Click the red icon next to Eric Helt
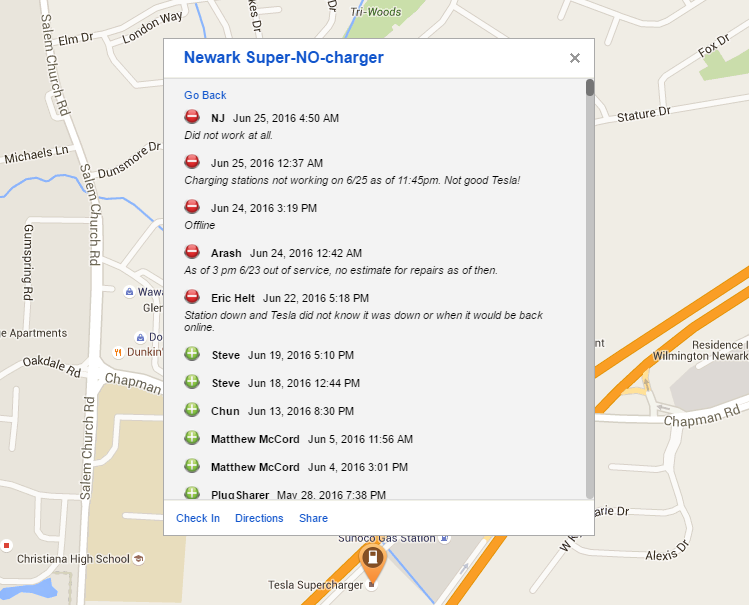Image resolution: width=749 pixels, height=605 pixels. point(192,297)
